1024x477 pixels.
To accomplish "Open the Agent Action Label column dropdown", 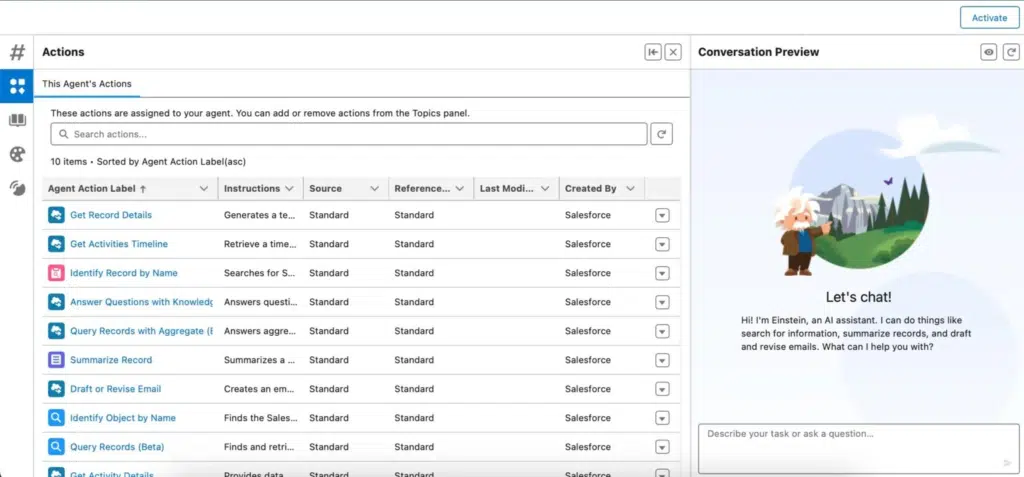I will point(204,188).
